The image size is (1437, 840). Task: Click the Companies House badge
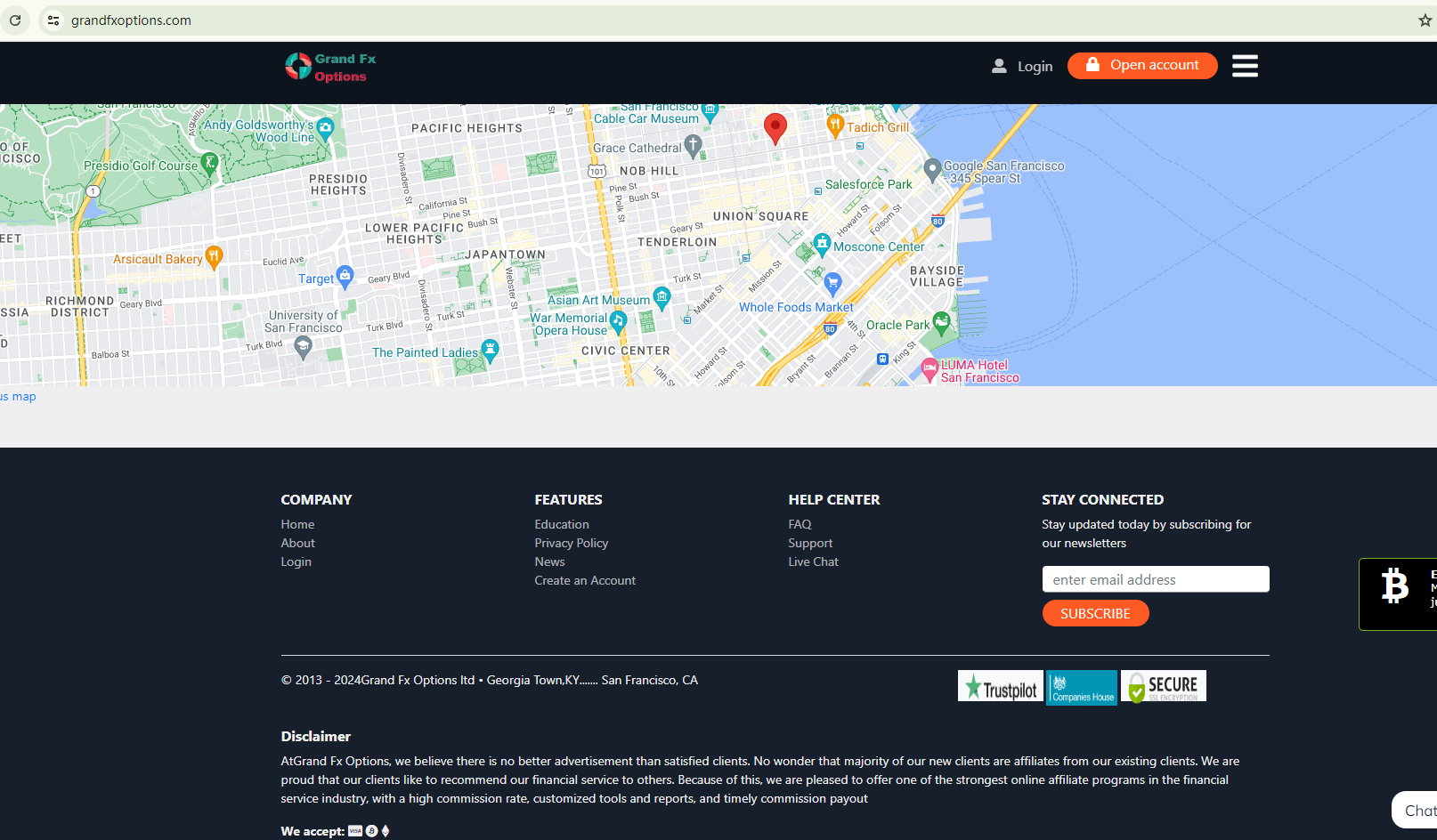(1082, 687)
